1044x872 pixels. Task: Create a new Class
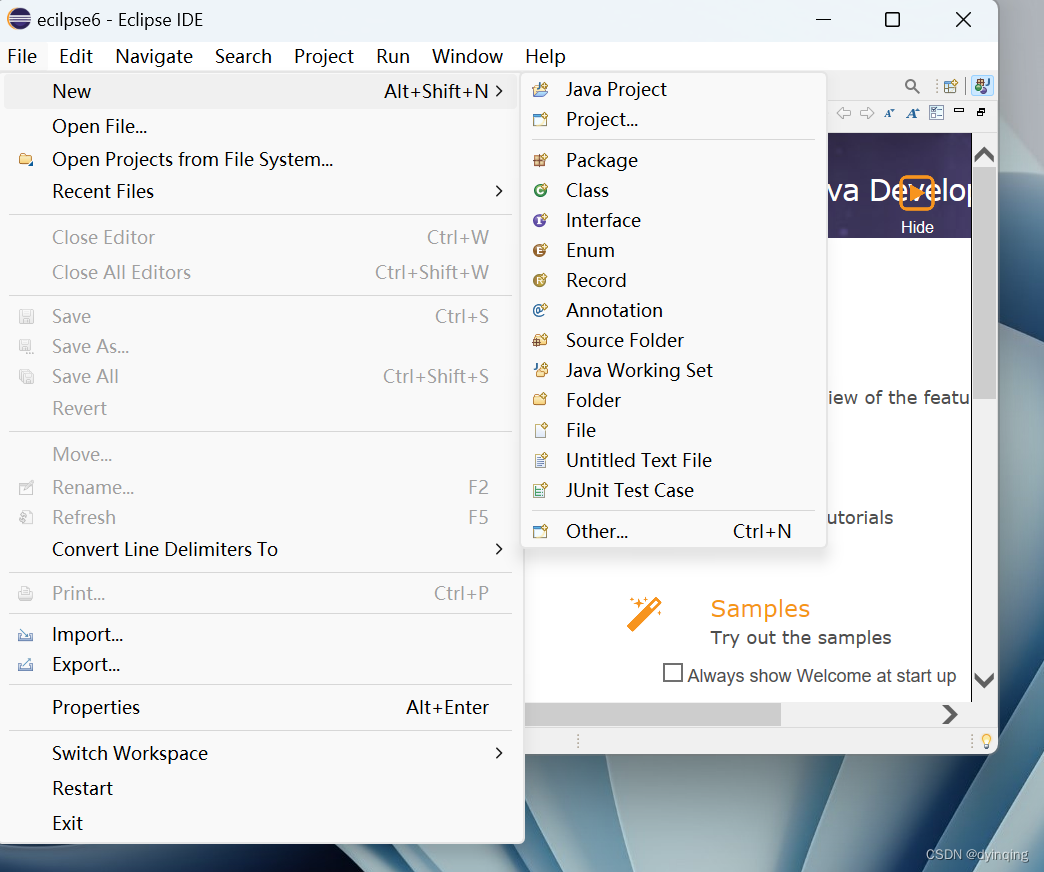(x=673, y=190)
